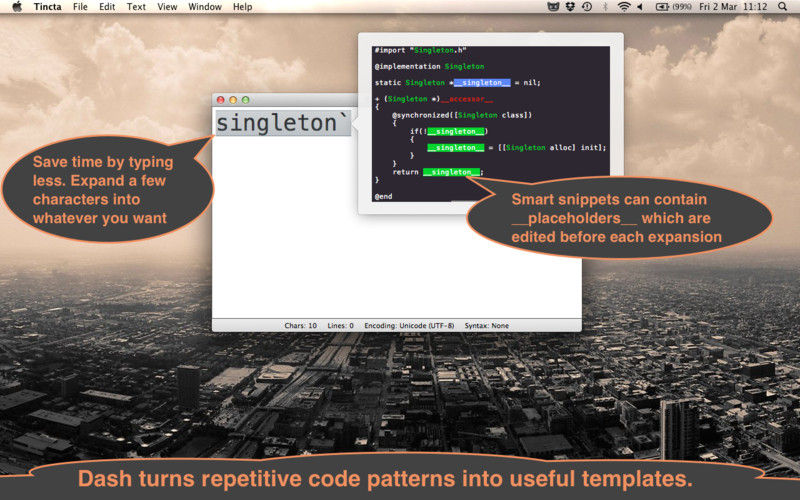Open the Tincta application menu
The image size is (800, 500).
point(47,7)
